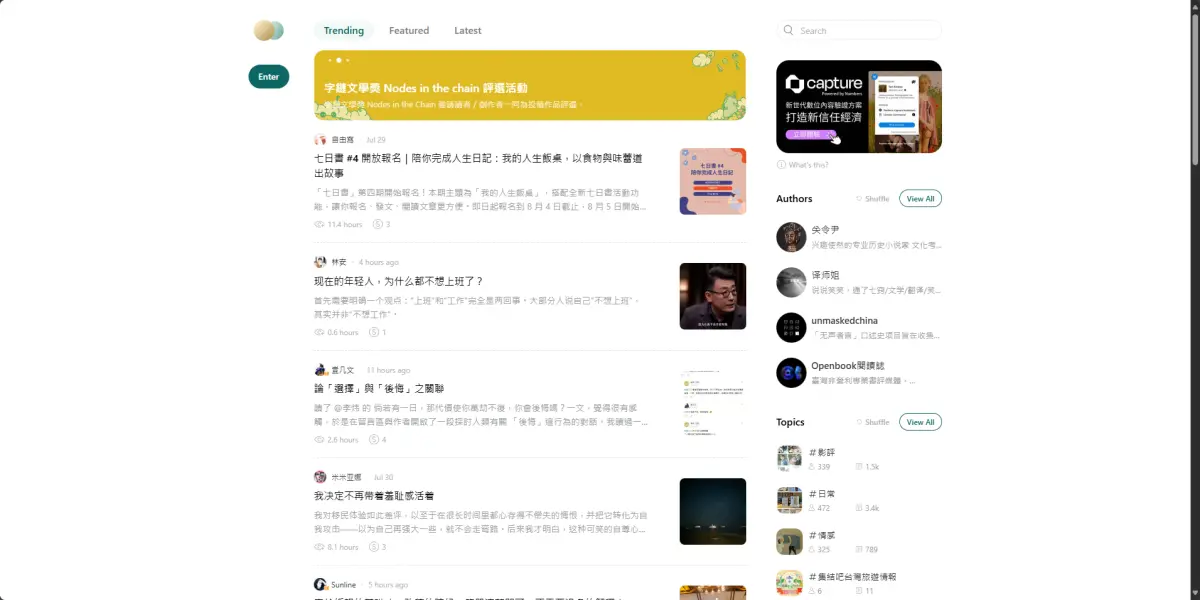
Task: Click the avatar of author 吳令尹
Action: point(791,237)
